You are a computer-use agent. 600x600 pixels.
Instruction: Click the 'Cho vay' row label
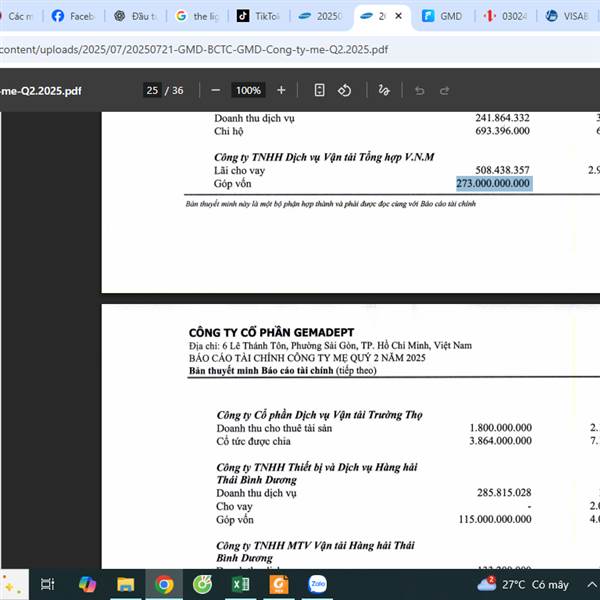point(234,507)
